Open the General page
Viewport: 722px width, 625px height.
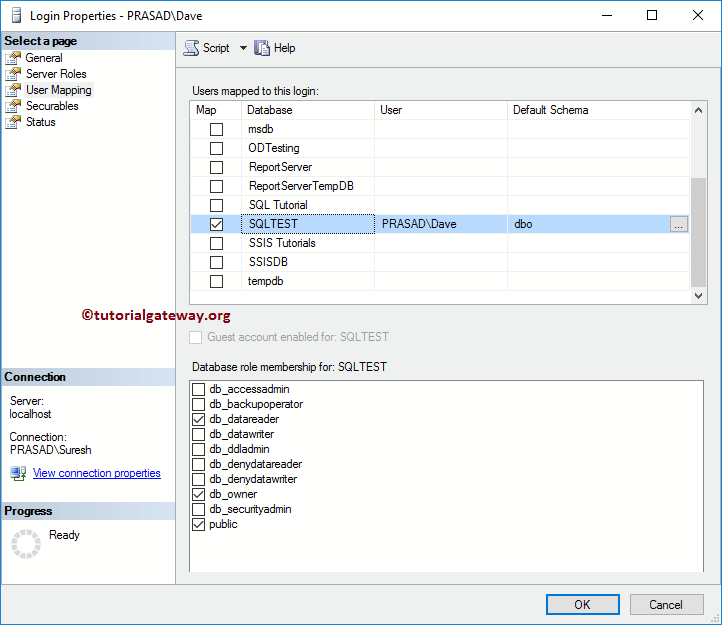tap(44, 58)
